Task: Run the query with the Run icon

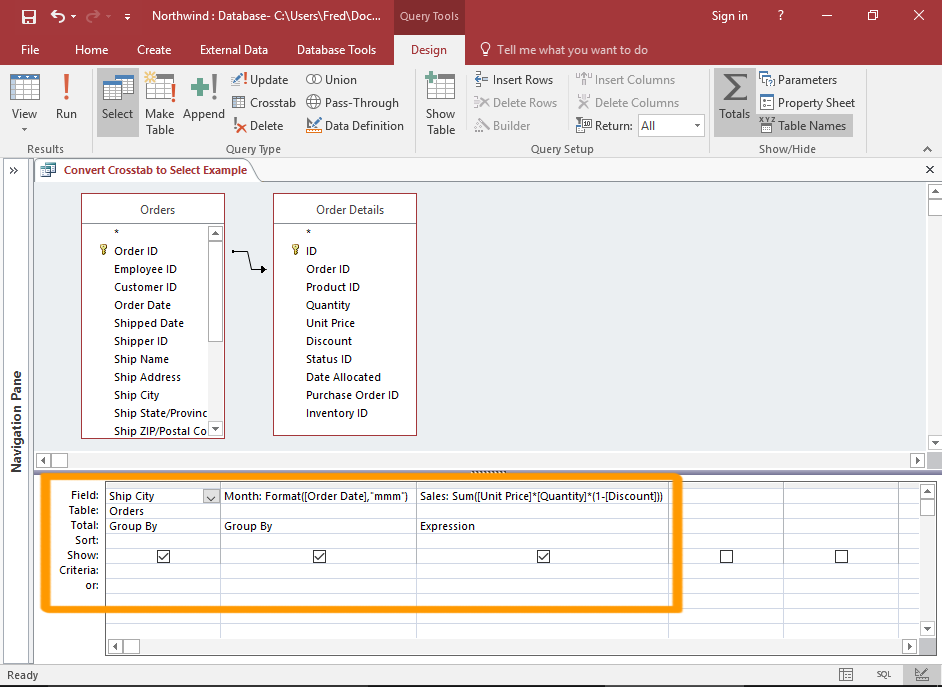Action: (66, 95)
